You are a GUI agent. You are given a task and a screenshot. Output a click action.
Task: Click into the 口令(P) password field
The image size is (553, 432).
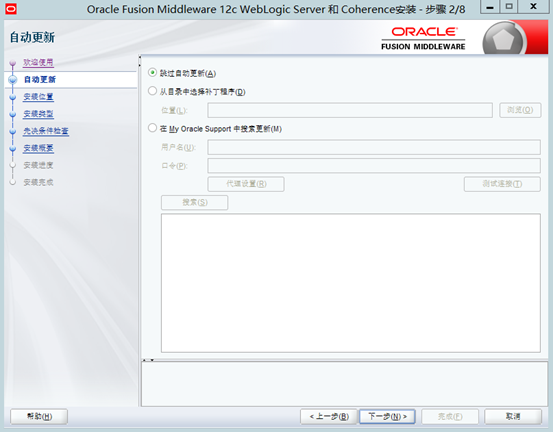tap(374, 165)
